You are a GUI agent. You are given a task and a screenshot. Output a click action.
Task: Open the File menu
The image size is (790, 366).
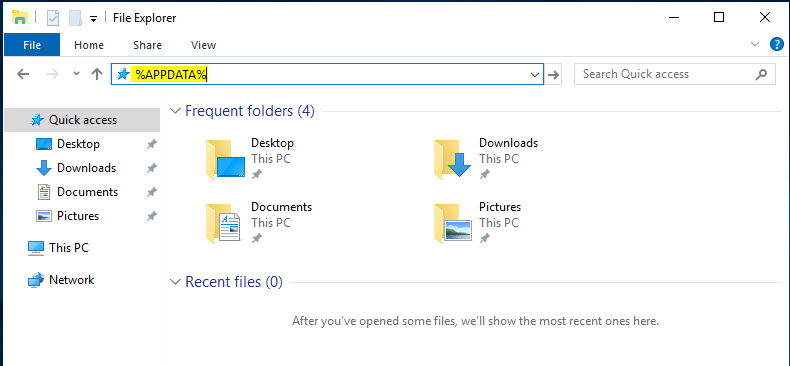(32, 45)
